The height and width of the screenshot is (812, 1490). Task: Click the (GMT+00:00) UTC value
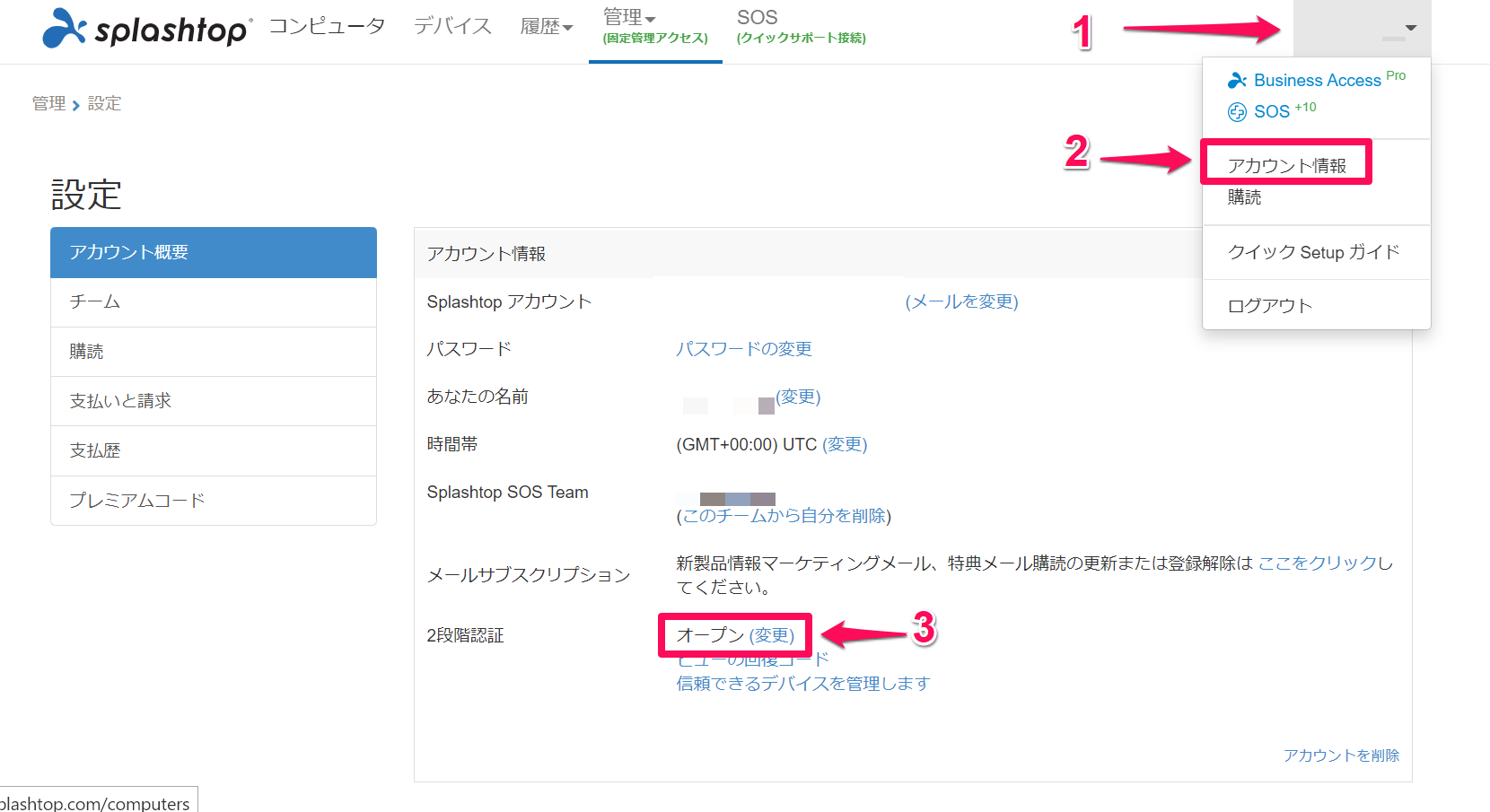tap(746, 444)
